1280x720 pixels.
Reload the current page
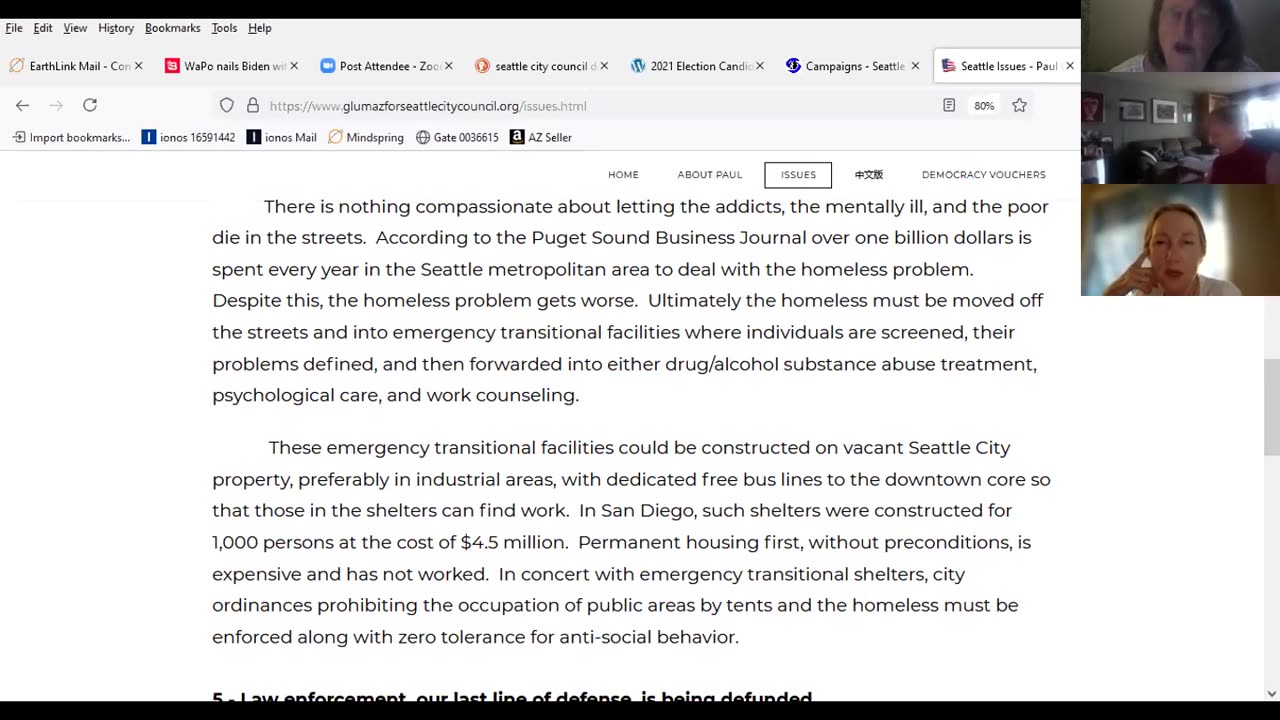tap(90, 105)
